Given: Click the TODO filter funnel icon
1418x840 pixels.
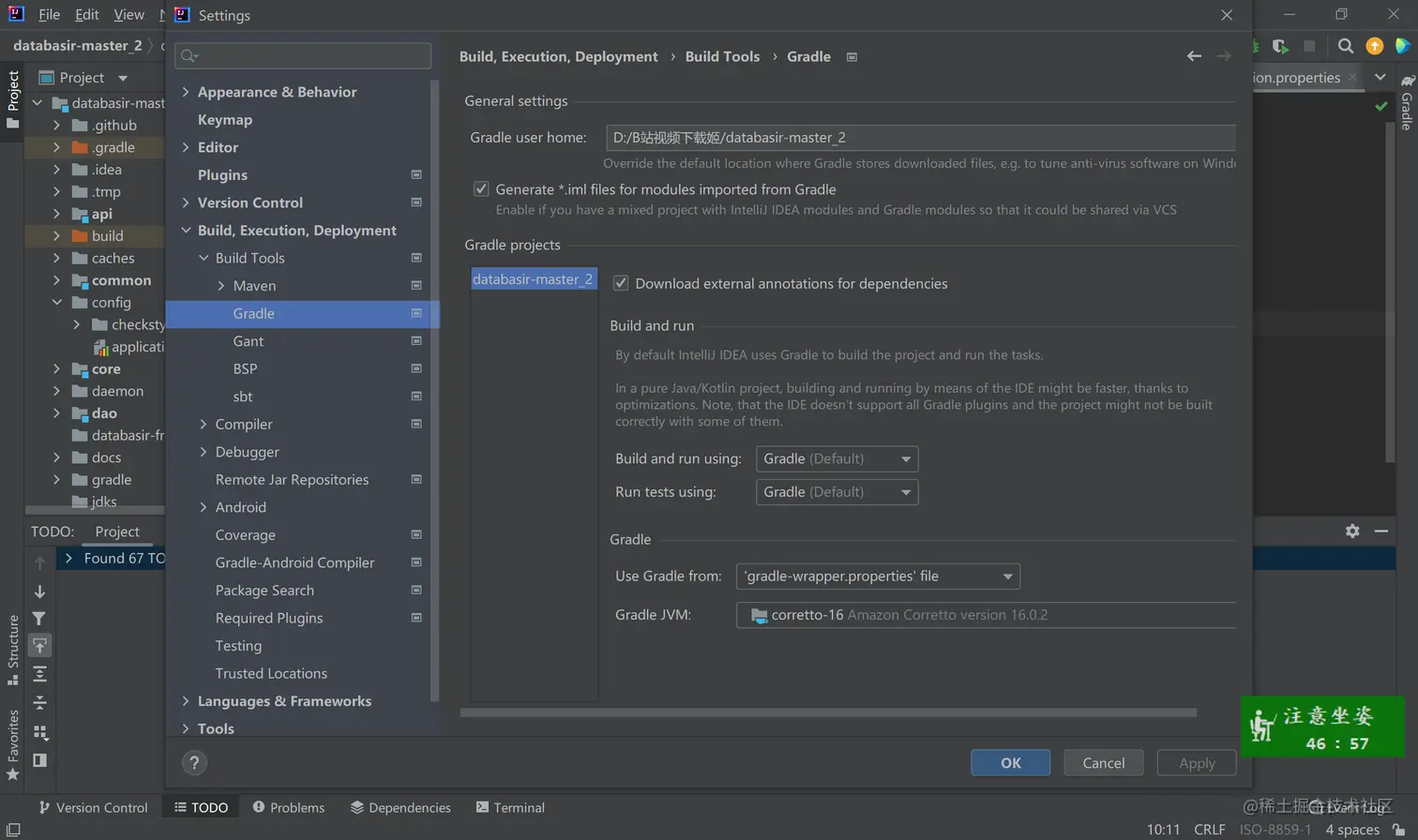Looking at the screenshot, I should tap(39, 619).
